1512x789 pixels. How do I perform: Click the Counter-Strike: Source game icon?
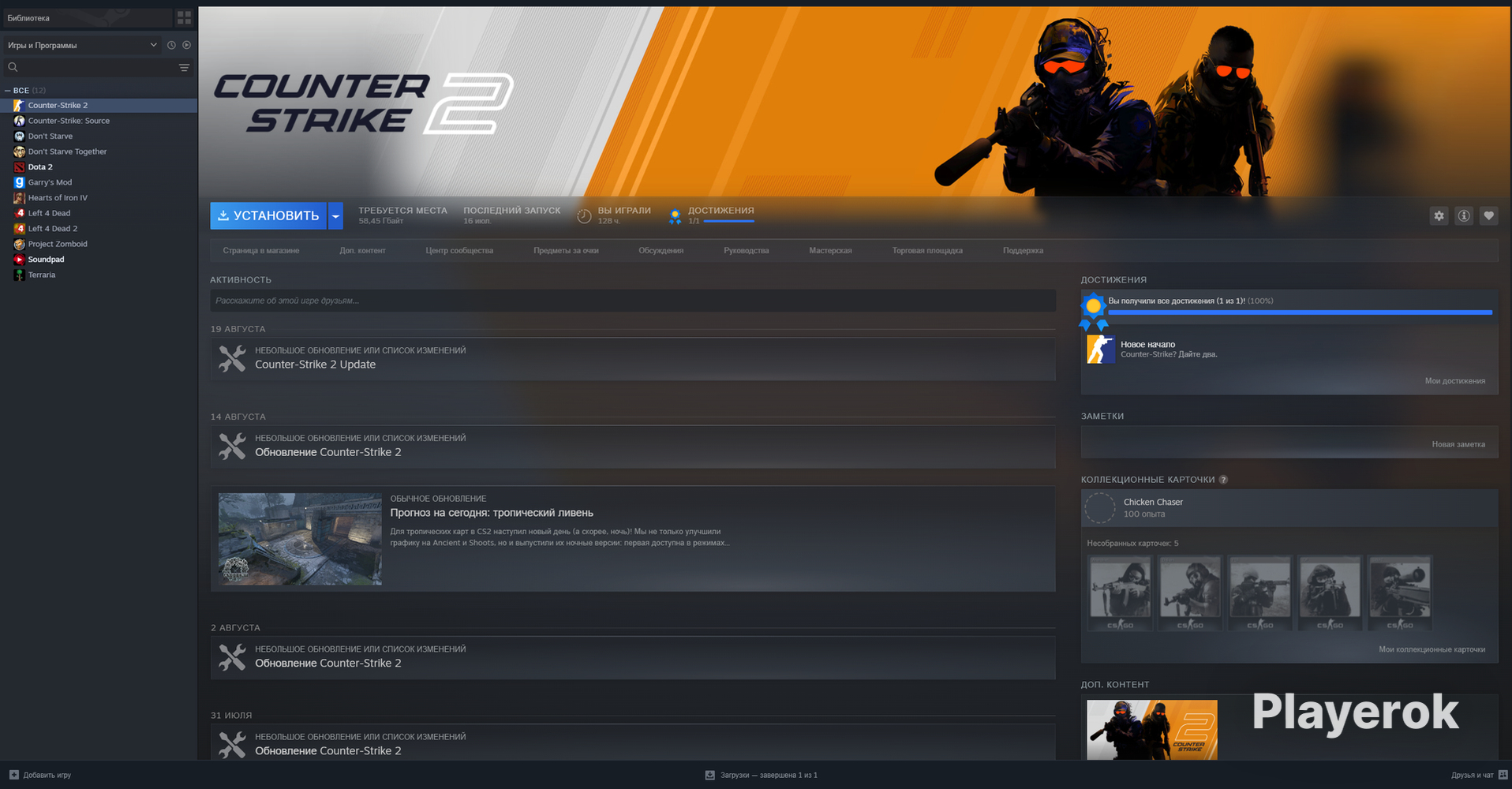(x=20, y=121)
